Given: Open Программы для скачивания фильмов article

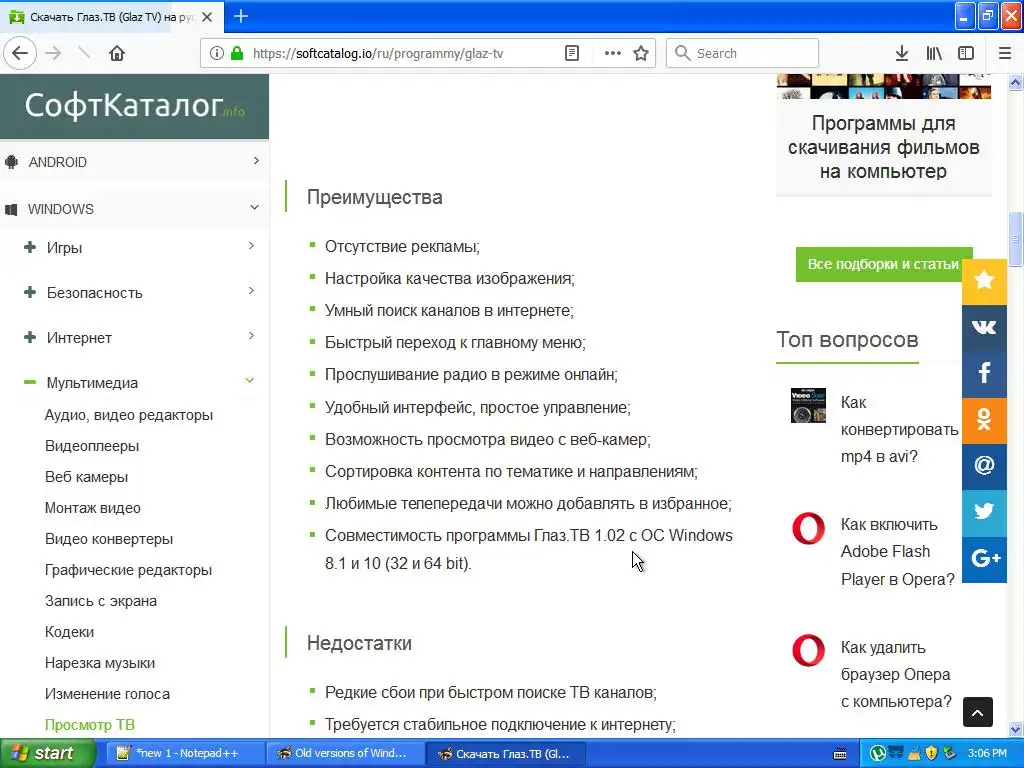Looking at the screenshot, I should (884, 147).
